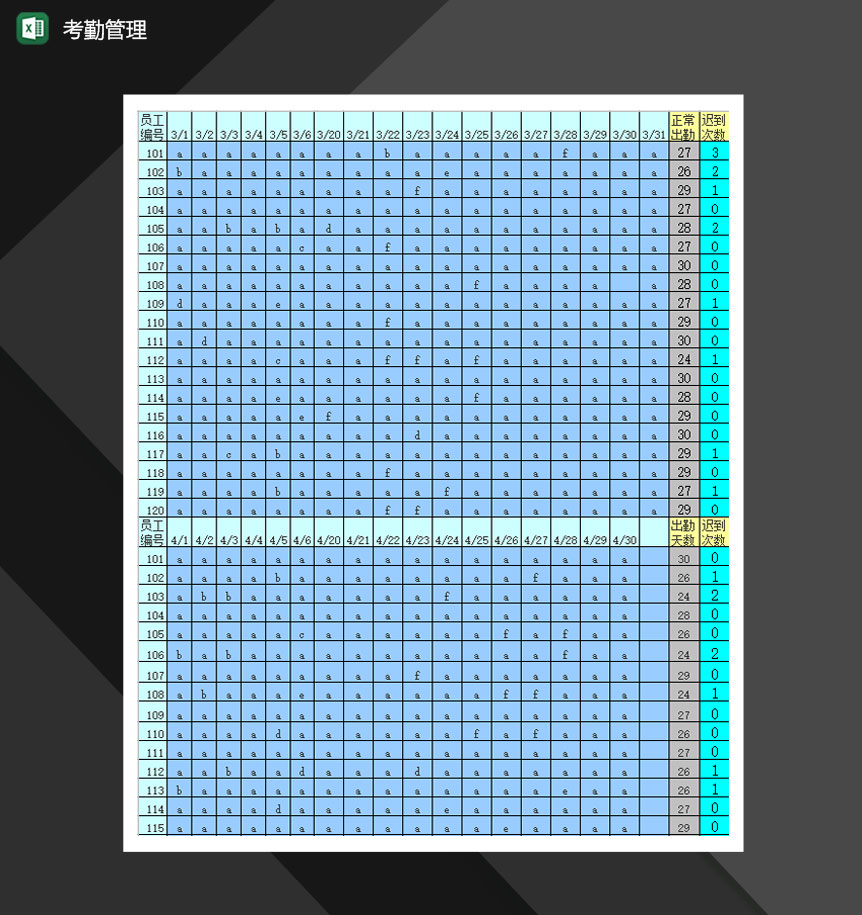Click employee 101 in March table
Viewport: 862px width, 915px height.
[153, 153]
